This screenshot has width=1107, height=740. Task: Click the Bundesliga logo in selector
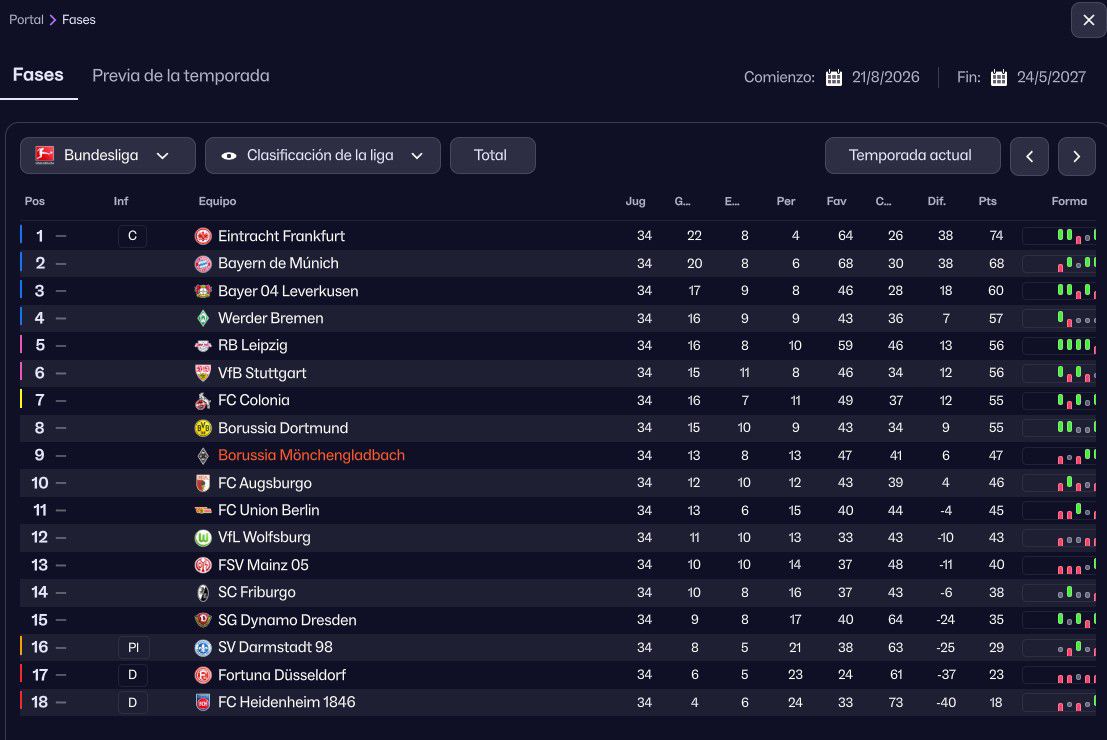[44, 156]
